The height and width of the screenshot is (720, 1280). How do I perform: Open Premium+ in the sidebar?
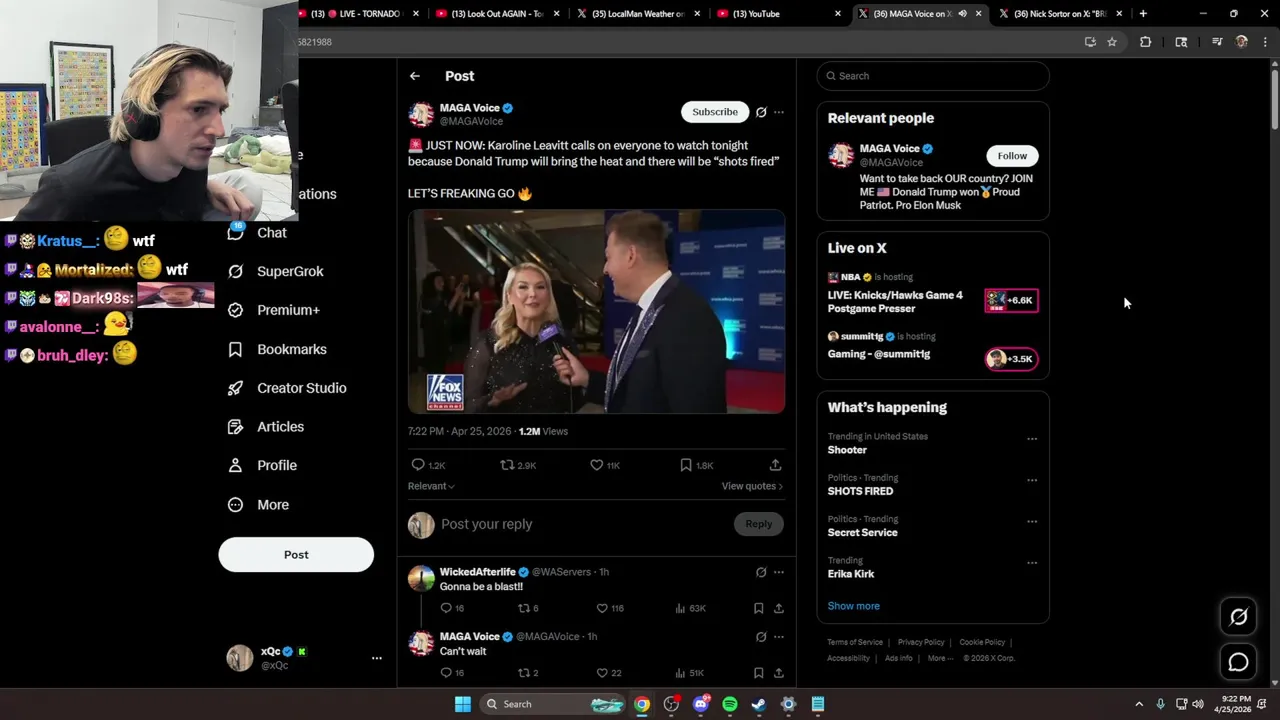(x=274, y=310)
